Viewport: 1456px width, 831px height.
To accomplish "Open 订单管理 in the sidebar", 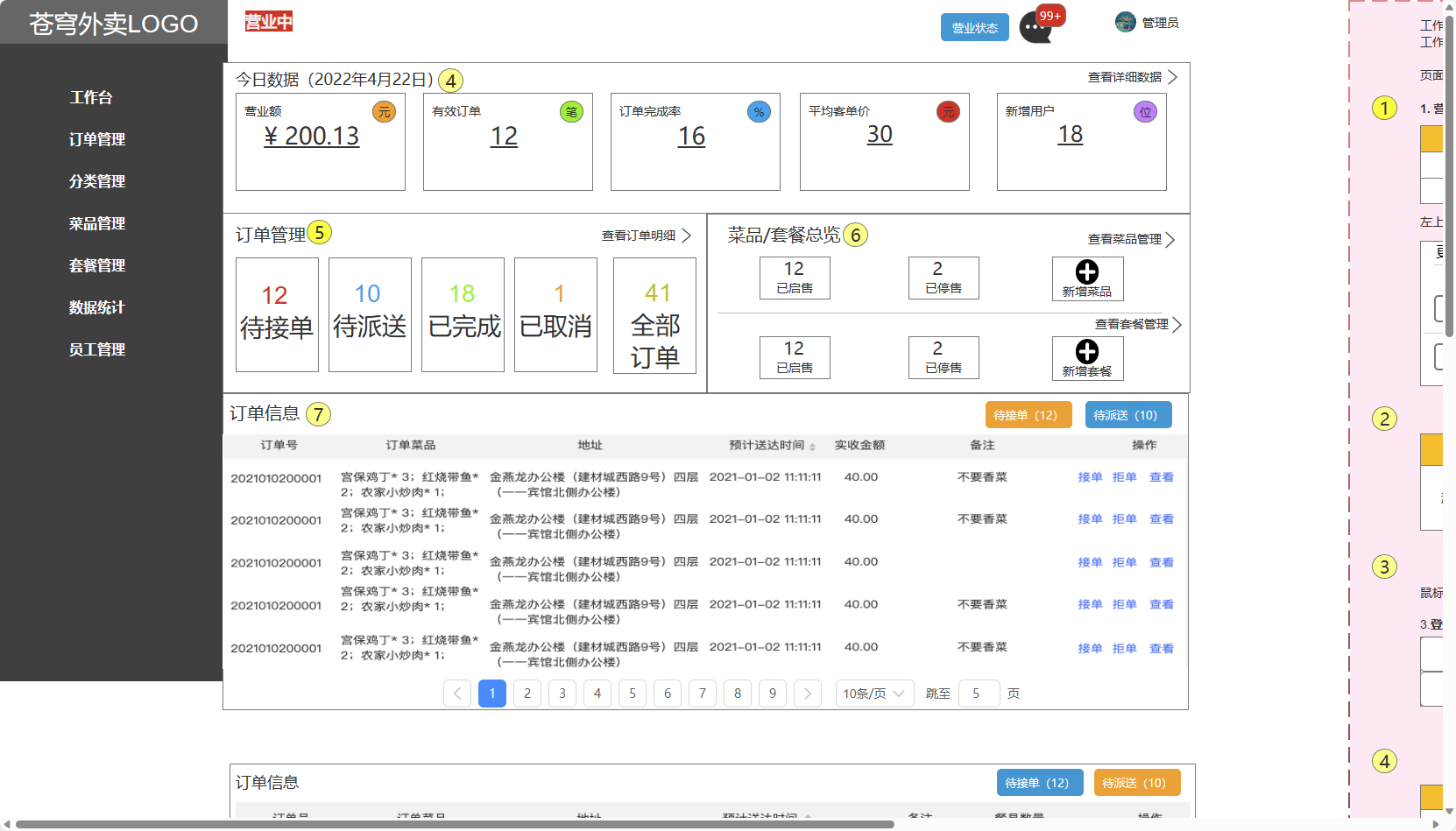I will (x=97, y=139).
